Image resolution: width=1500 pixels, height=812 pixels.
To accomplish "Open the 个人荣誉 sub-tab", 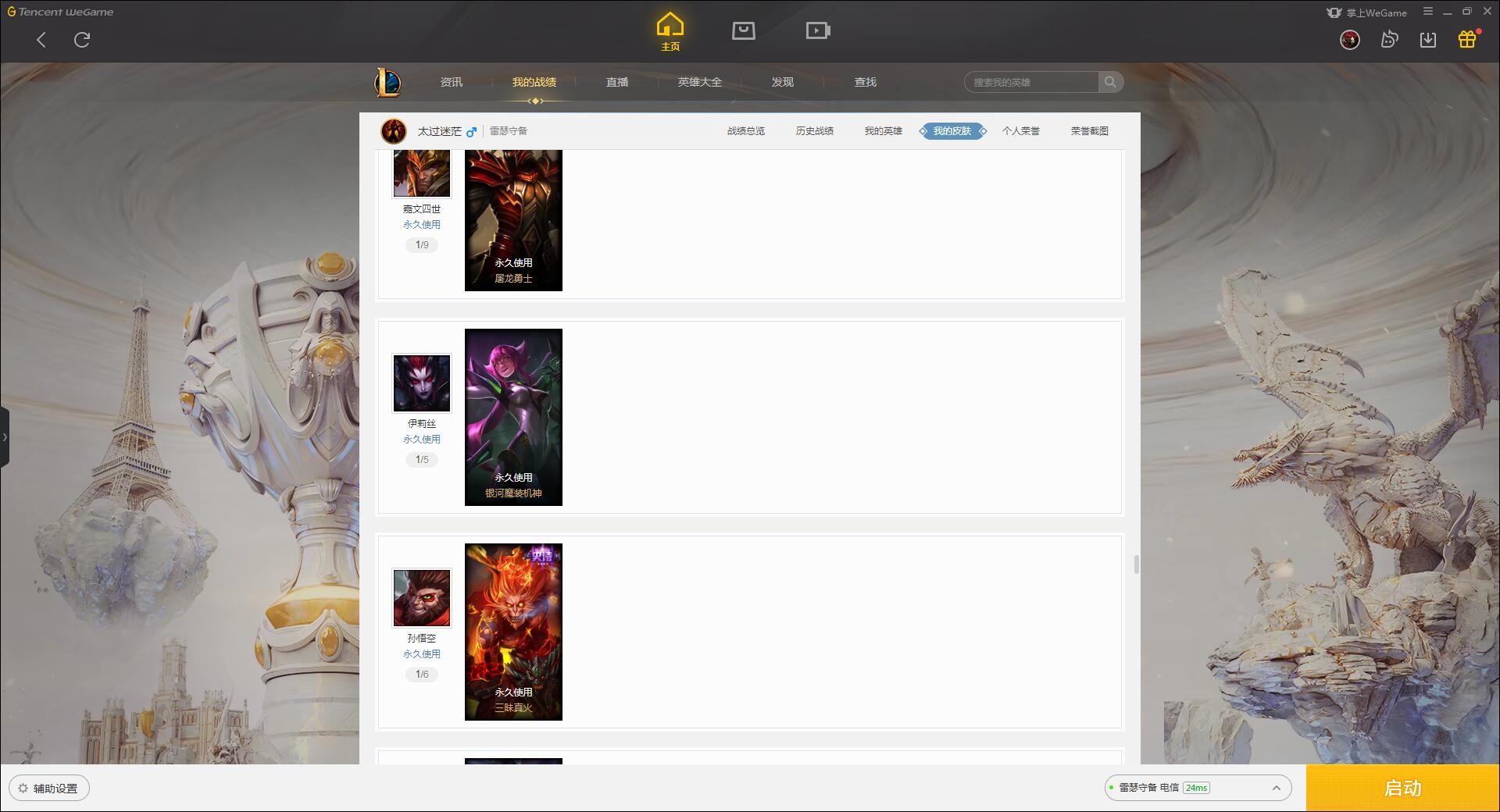I will 1021,131.
